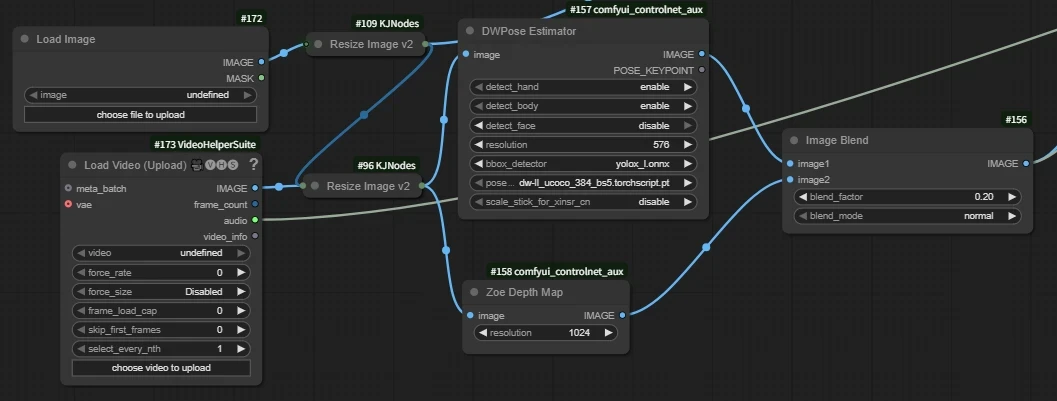Screen dimensions: 1057x401
Task: Toggle the detect_body enable option
Action: (x=585, y=106)
